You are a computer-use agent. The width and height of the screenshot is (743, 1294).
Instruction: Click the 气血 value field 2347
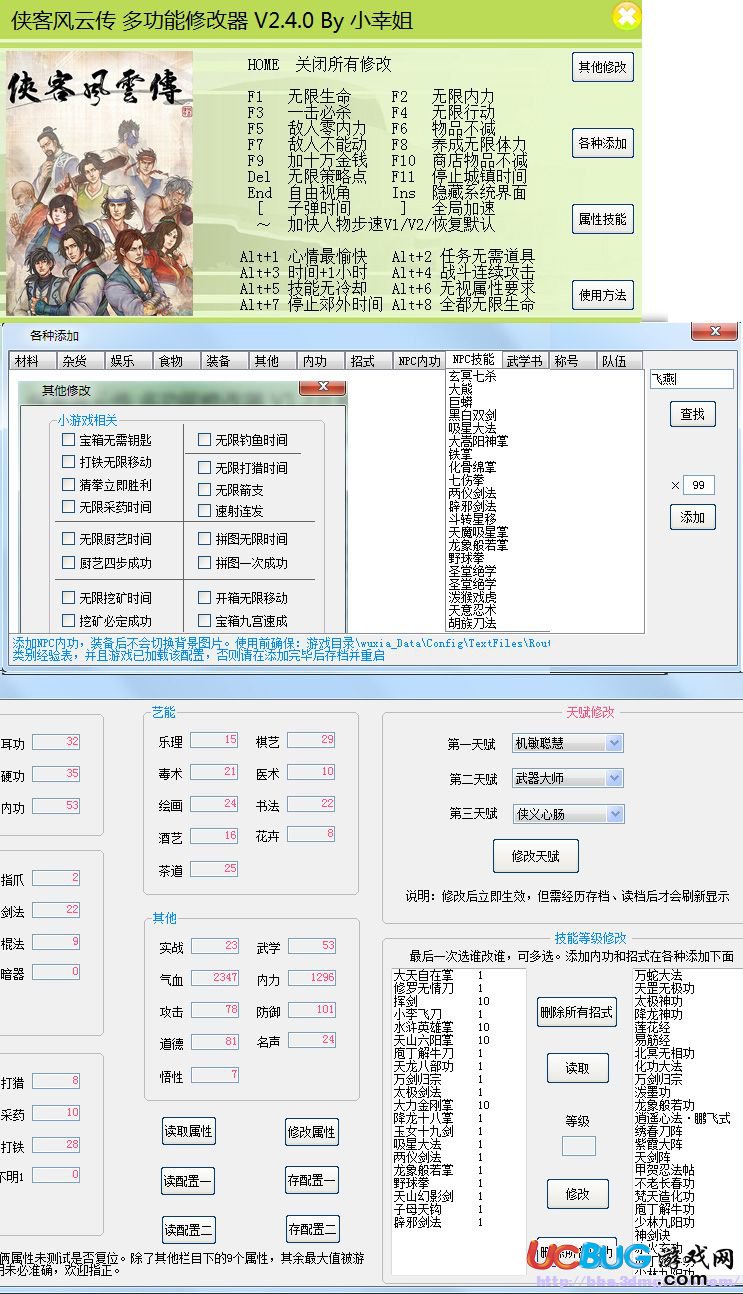coord(214,978)
